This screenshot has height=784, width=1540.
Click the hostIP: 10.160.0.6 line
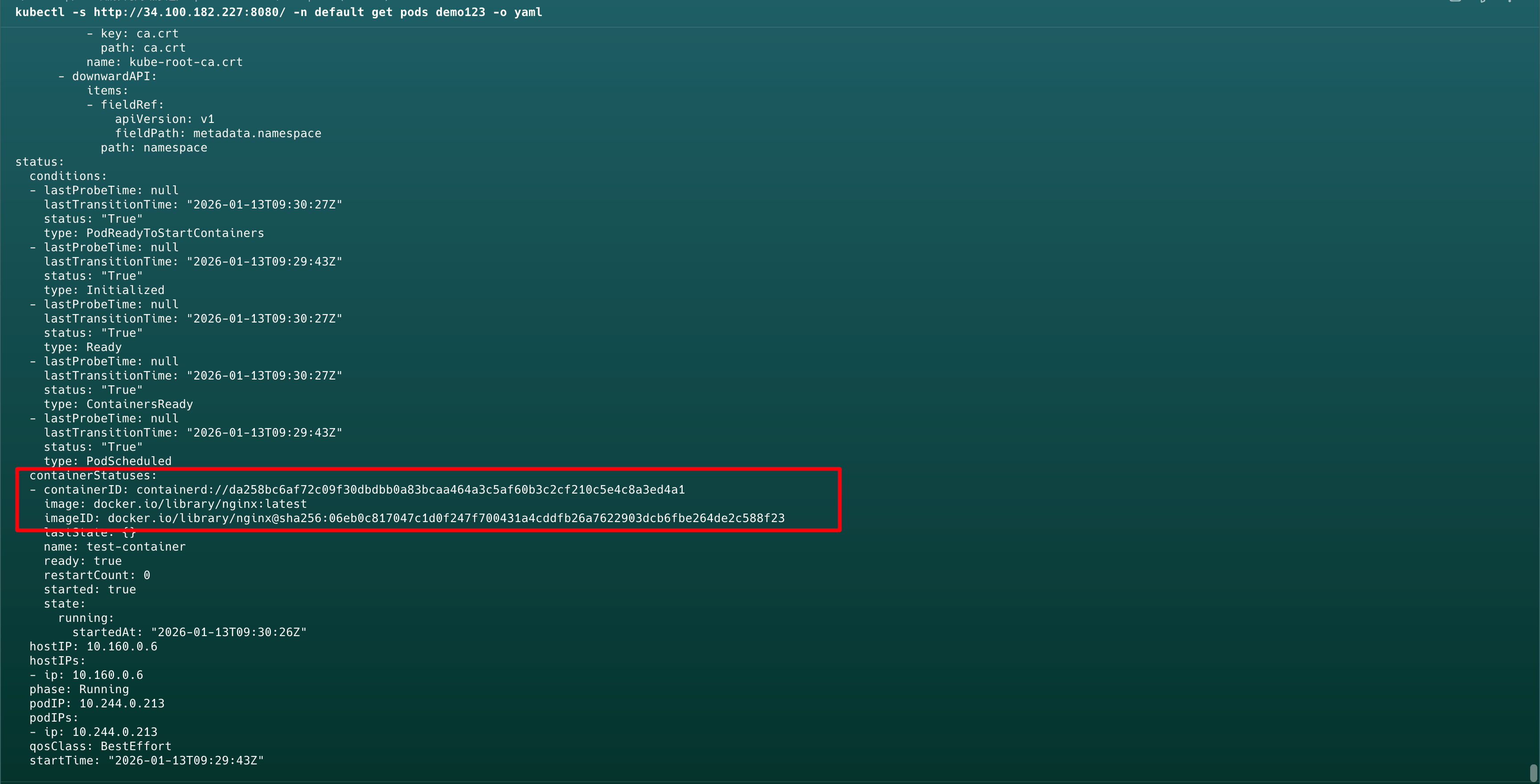(x=93, y=646)
